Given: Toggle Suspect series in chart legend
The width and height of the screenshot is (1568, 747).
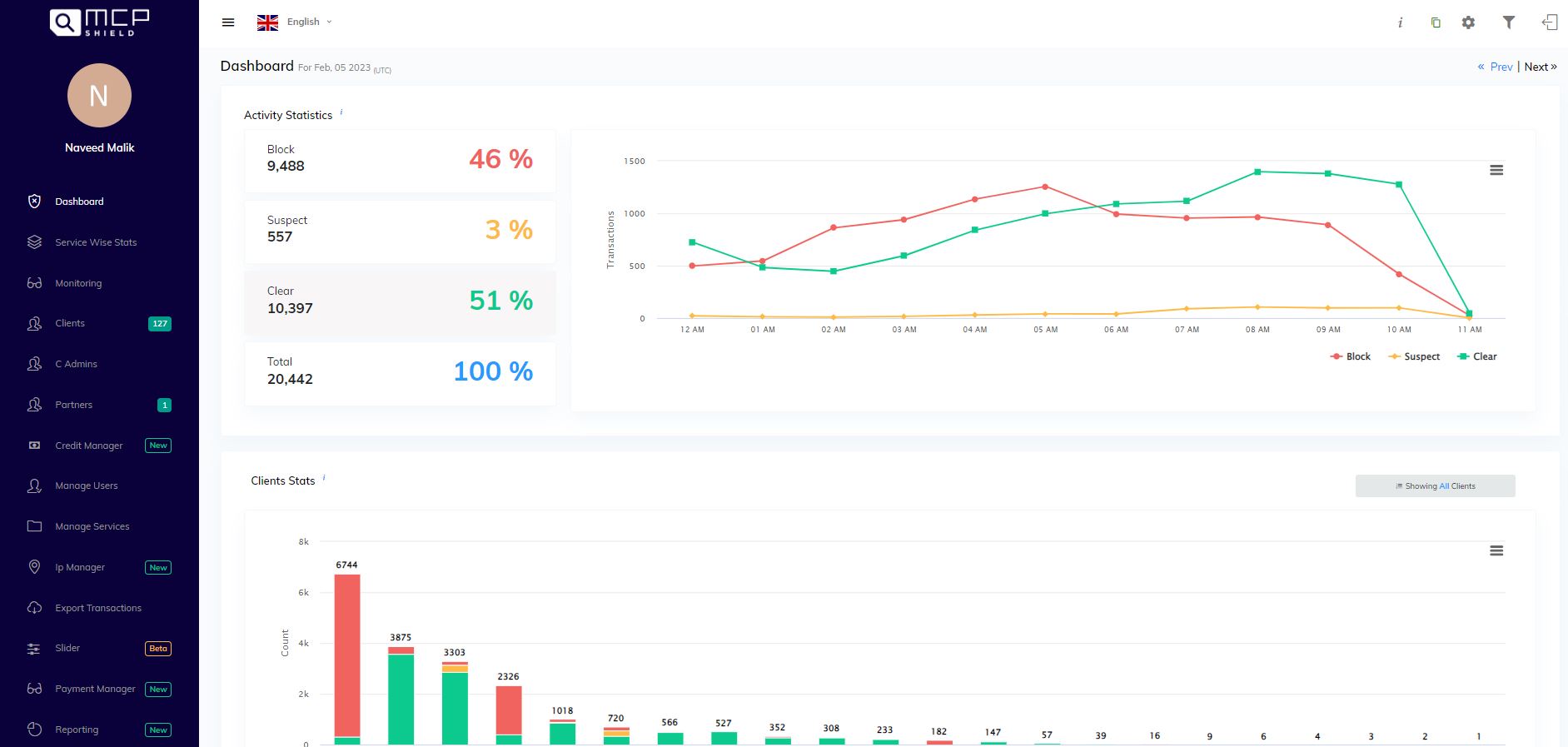Looking at the screenshot, I should [1414, 356].
